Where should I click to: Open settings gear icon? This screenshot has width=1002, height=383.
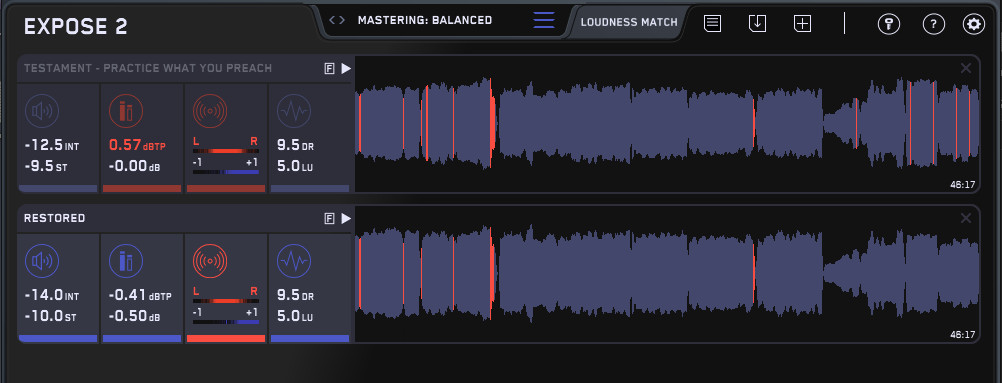pyautogui.click(x=974, y=24)
